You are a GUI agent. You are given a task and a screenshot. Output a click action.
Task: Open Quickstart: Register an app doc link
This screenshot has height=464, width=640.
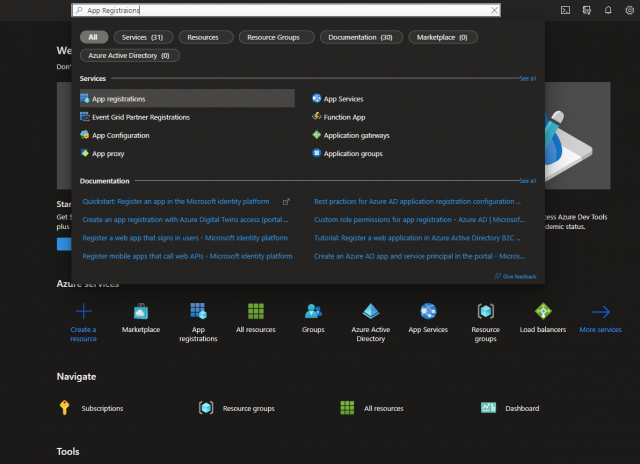[x=176, y=202]
